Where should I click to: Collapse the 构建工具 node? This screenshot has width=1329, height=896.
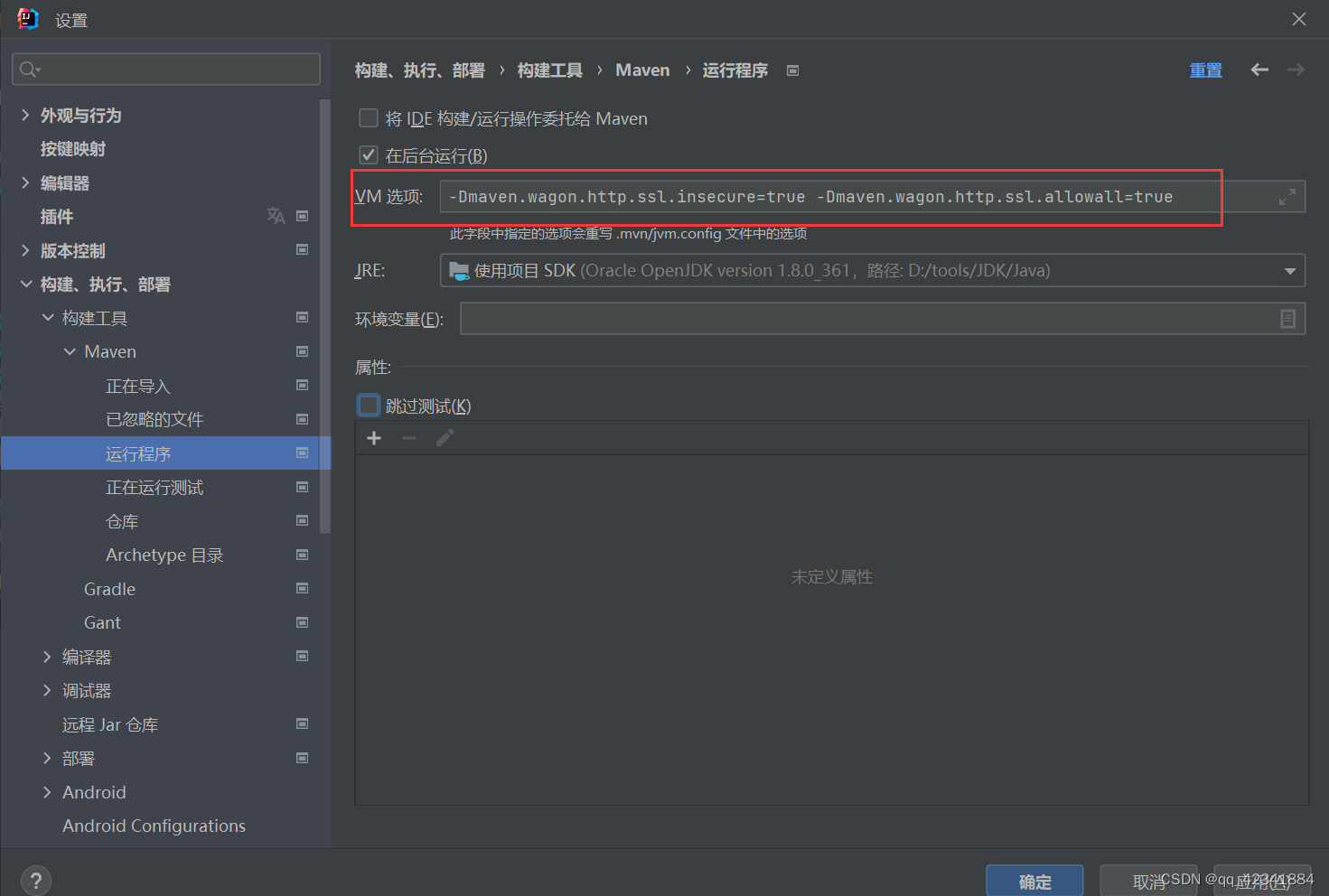pyautogui.click(x=48, y=317)
